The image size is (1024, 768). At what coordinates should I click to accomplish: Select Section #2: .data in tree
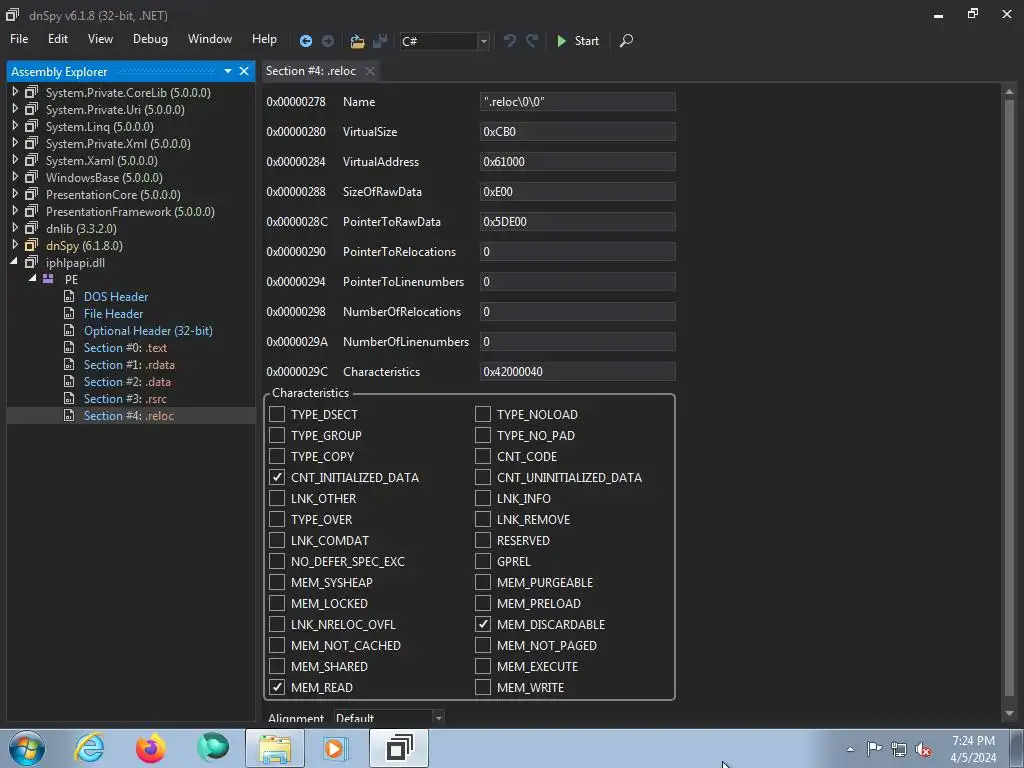pos(127,381)
